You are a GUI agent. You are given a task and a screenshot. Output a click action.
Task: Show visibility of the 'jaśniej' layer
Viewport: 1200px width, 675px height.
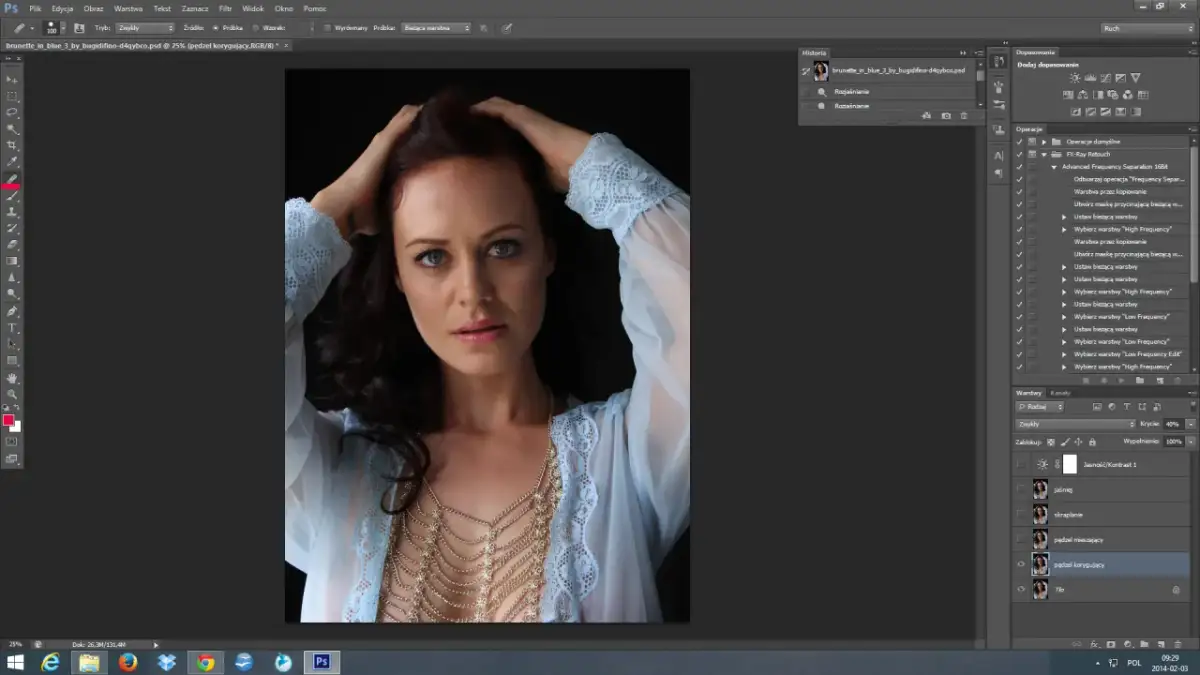1021,488
